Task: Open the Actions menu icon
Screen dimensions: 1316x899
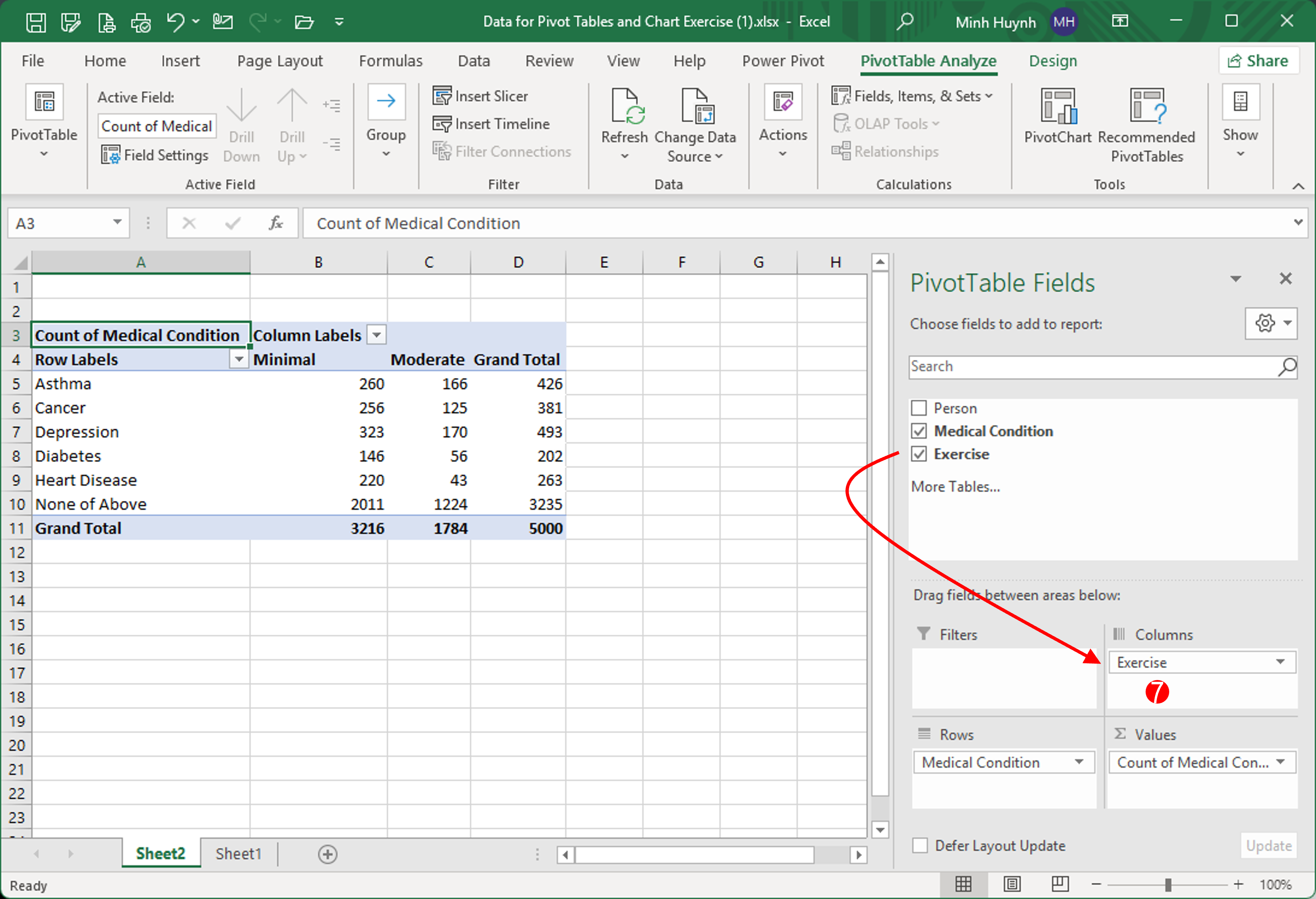Action: coord(783,102)
